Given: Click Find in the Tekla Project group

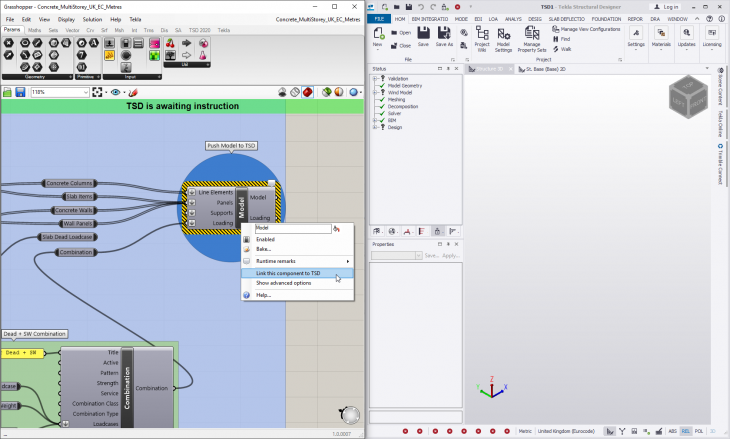Looking at the screenshot, I should [x=561, y=39].
